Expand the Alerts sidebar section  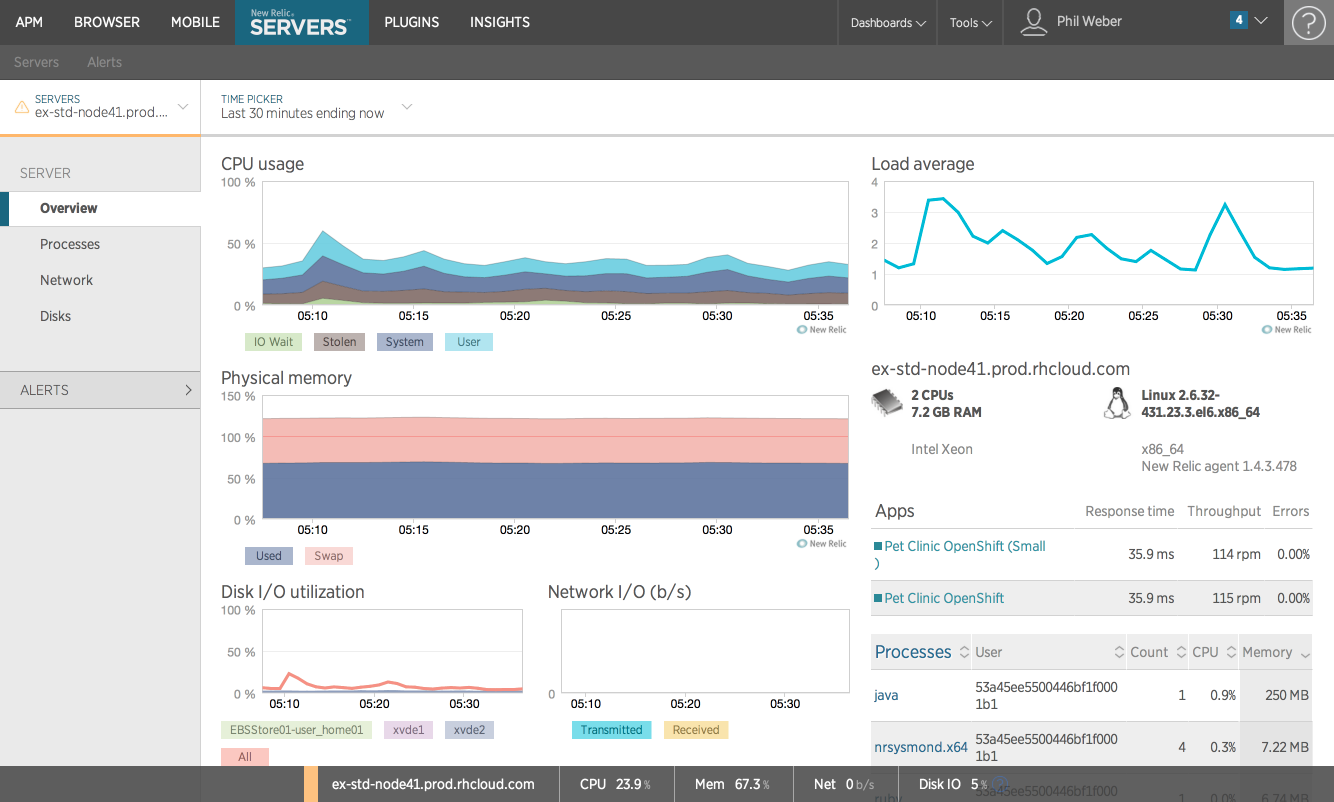click(100, 390)
